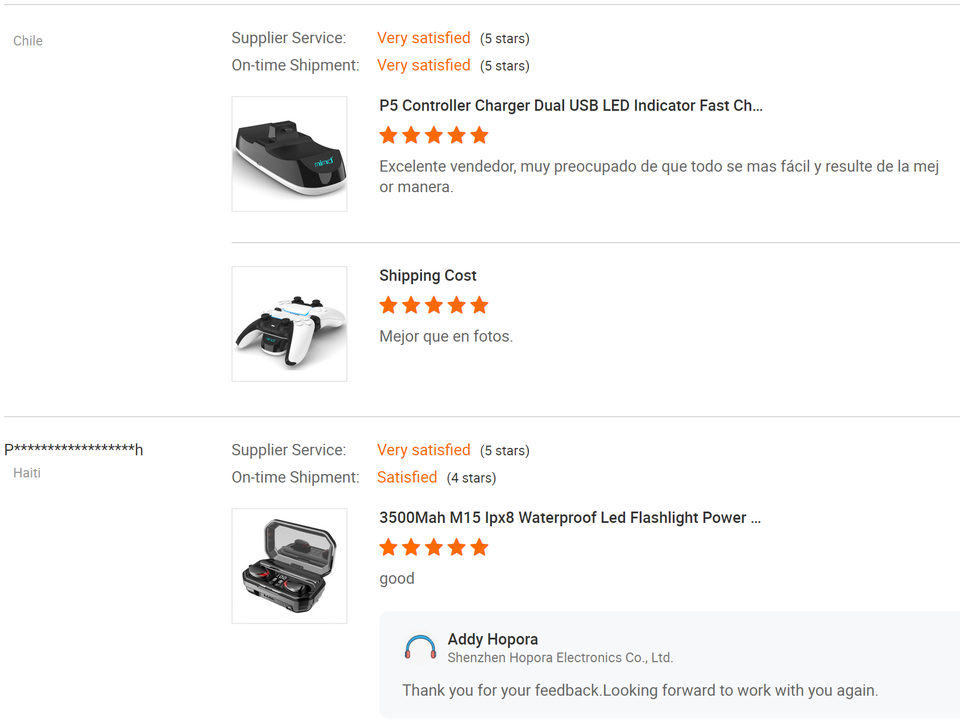Viewport: 960px width, 723px height.
Task: Open the M15 earbuds case thumbnail
Action: (289, 566)
